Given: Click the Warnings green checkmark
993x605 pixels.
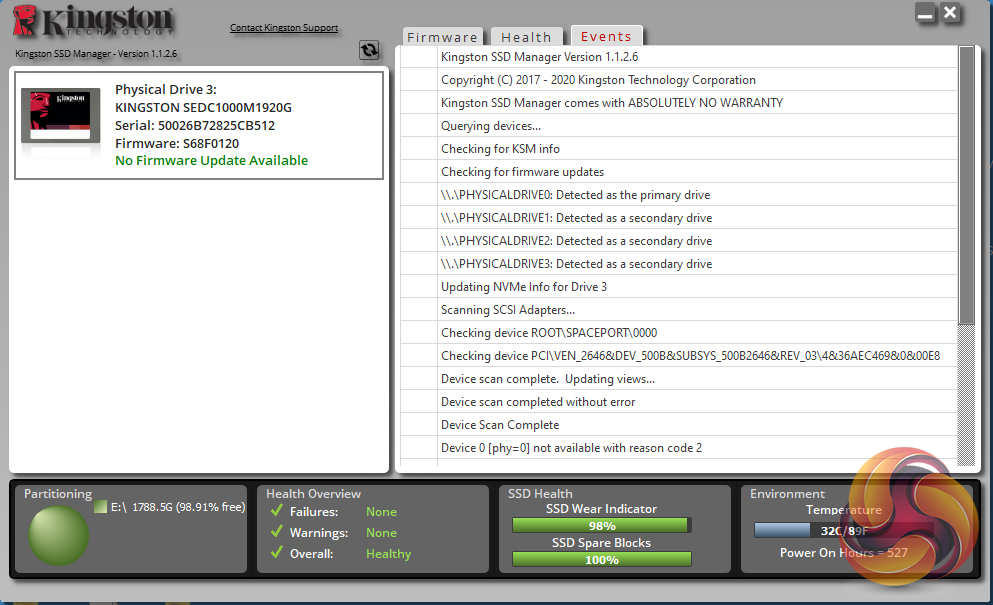Looking at the screenshot, I should coord(276,532).
